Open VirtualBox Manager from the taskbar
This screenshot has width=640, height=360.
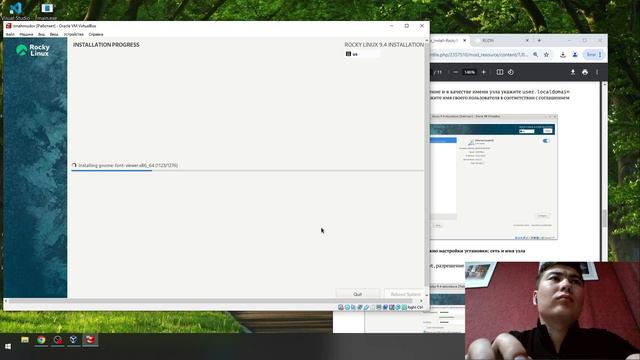tap(73, 340)
